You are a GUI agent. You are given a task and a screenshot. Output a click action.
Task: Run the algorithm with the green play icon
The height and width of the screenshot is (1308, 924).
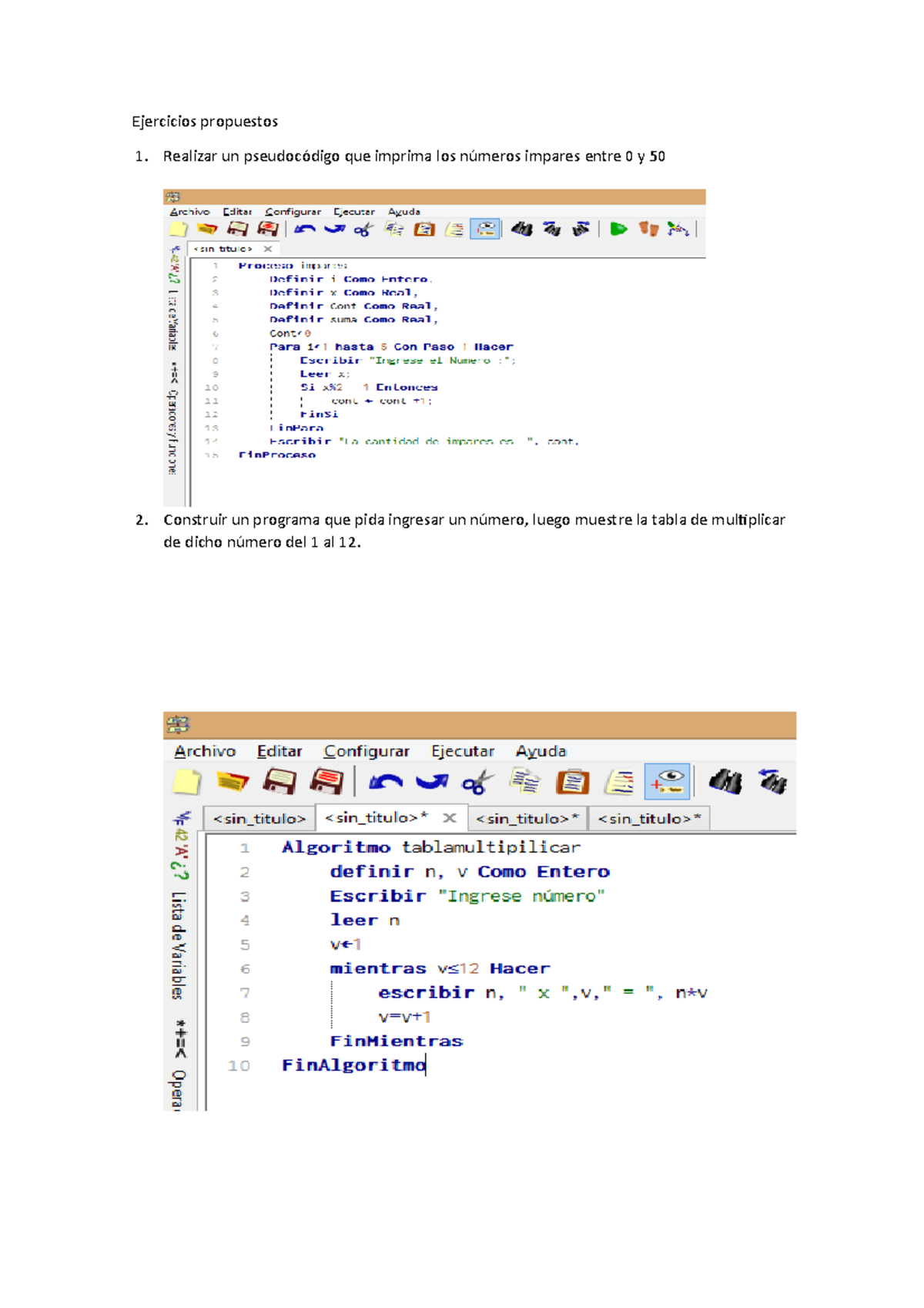(x=618, y=229)
